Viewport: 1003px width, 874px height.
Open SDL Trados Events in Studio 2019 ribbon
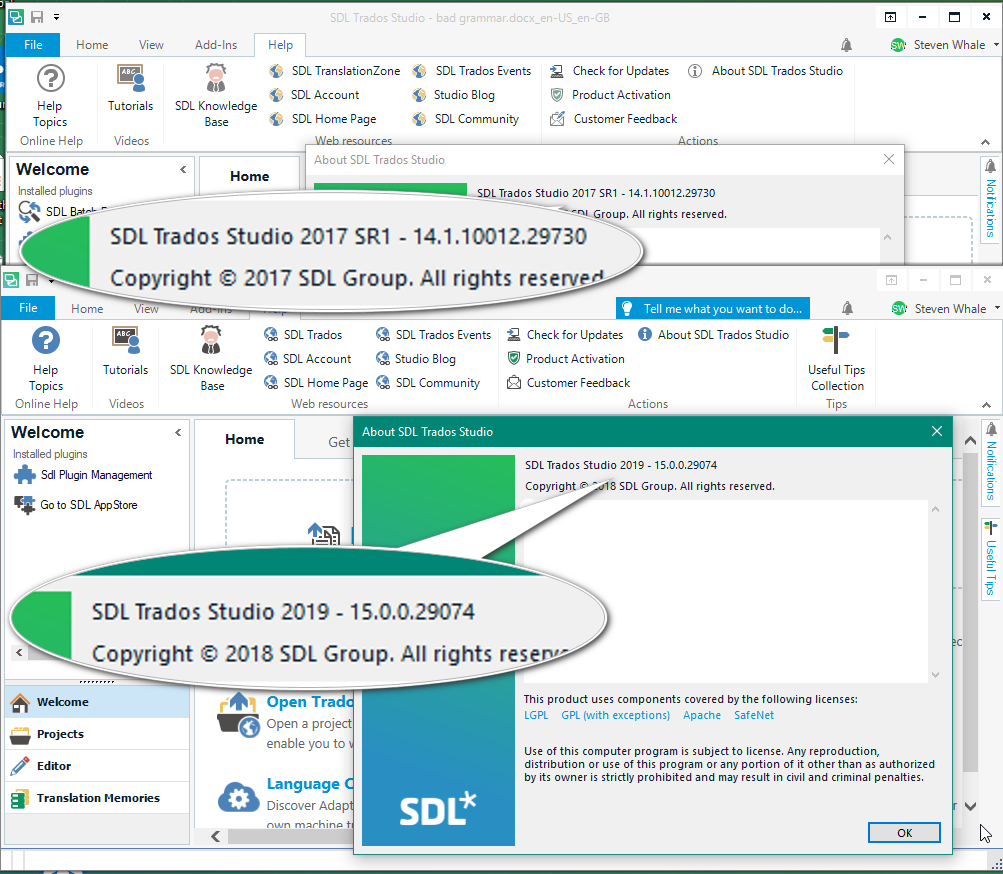click(433, 335)
